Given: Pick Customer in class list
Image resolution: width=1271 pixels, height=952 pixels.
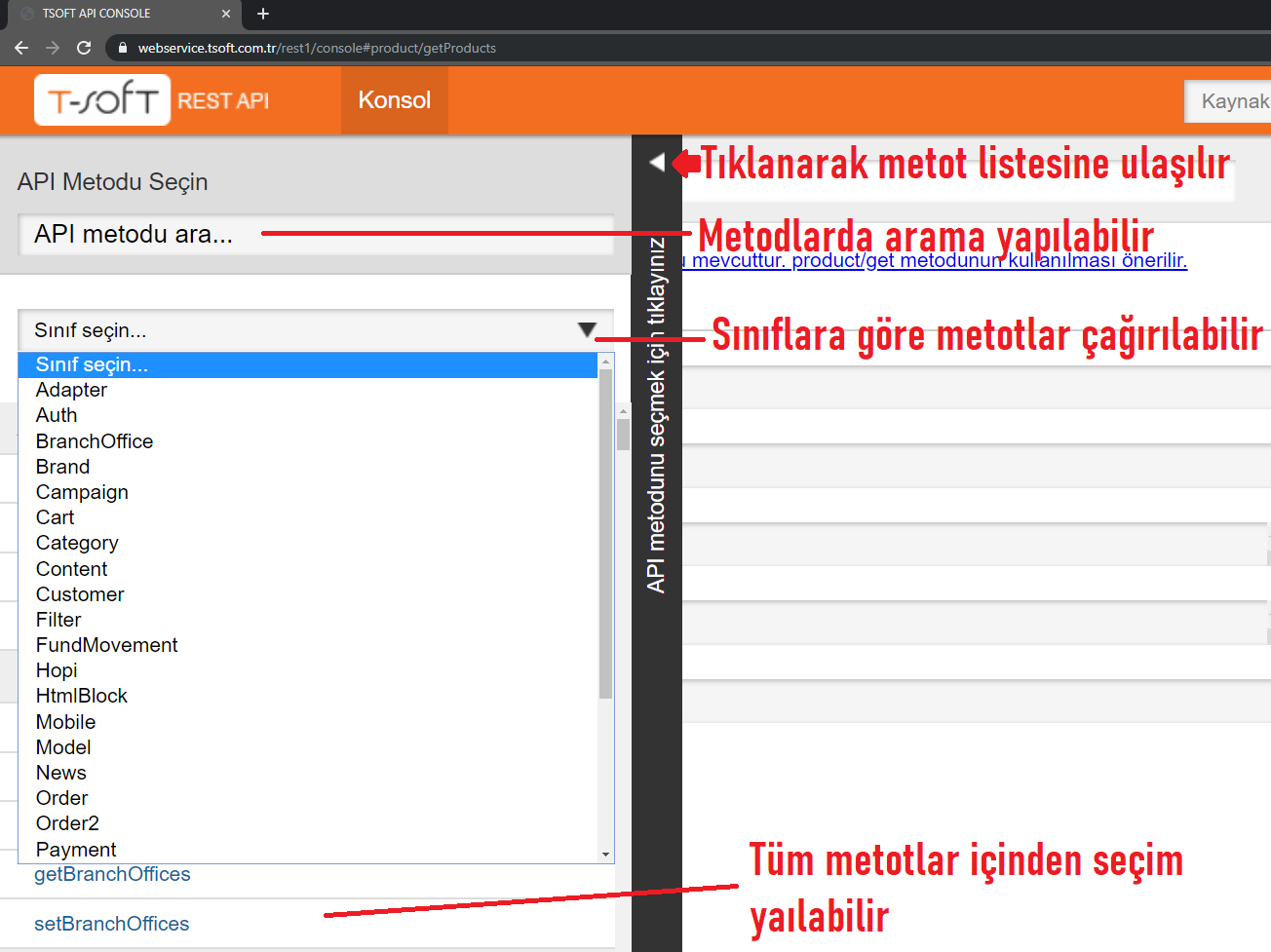Looking at the screenshot, I should [308, 594].
